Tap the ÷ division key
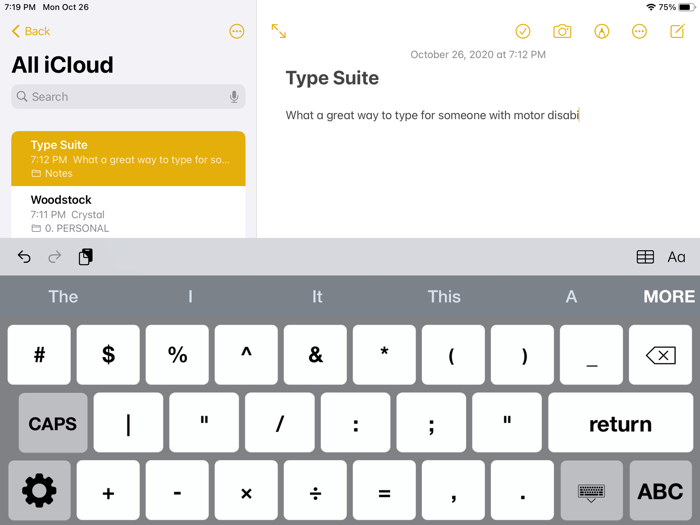The height and width of the screenshot is (525, 700). [315, 491]
